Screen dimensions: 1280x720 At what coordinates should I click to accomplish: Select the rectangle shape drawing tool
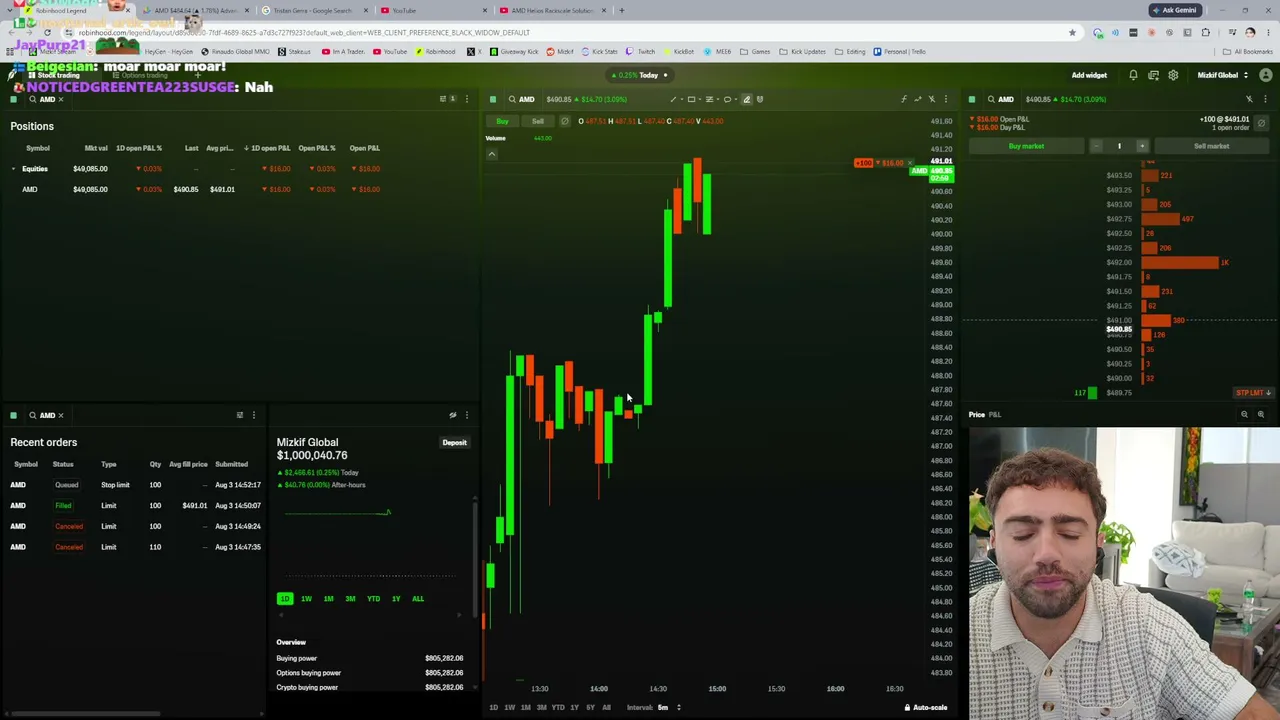coord(691,99)
